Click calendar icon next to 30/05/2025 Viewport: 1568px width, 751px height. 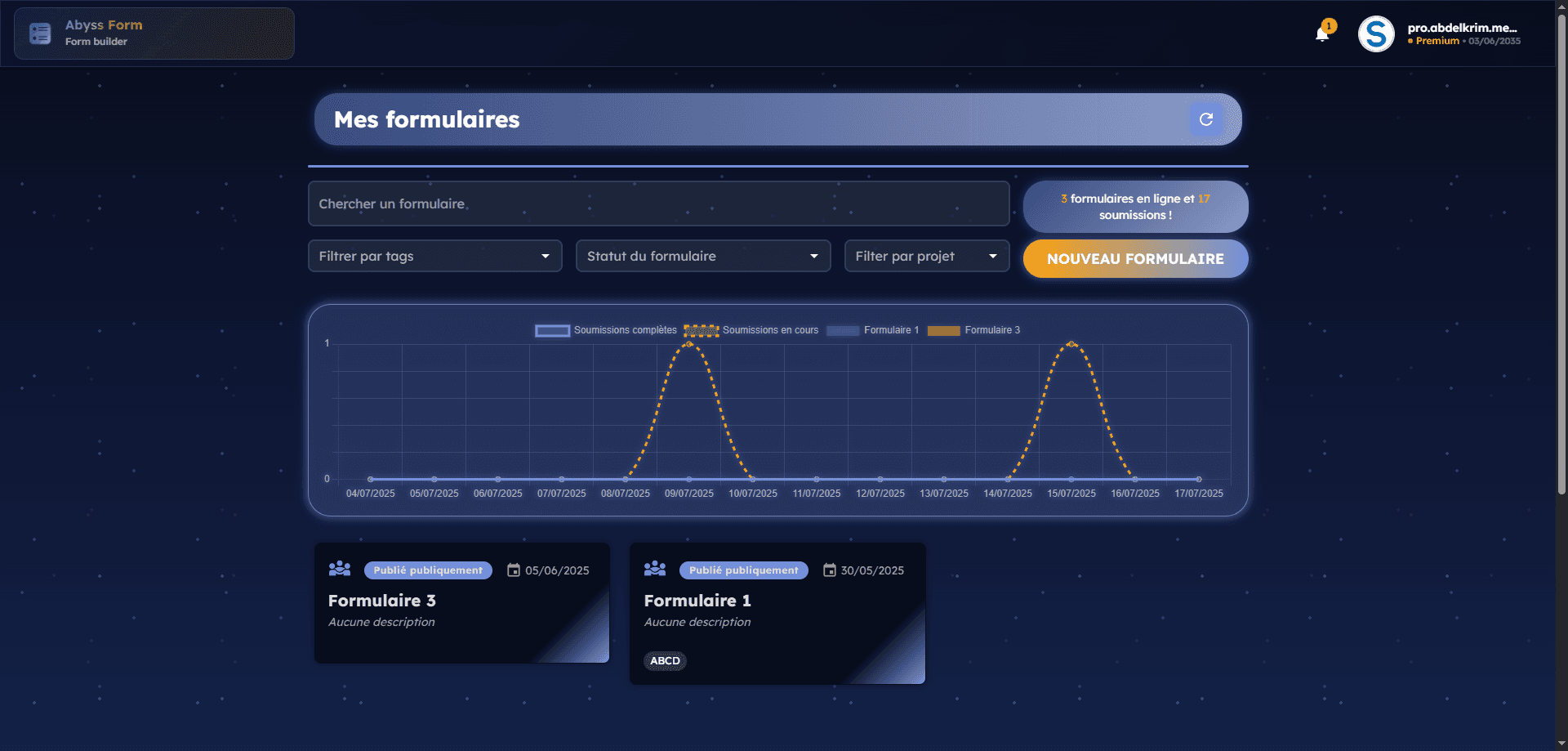(830, 570)
